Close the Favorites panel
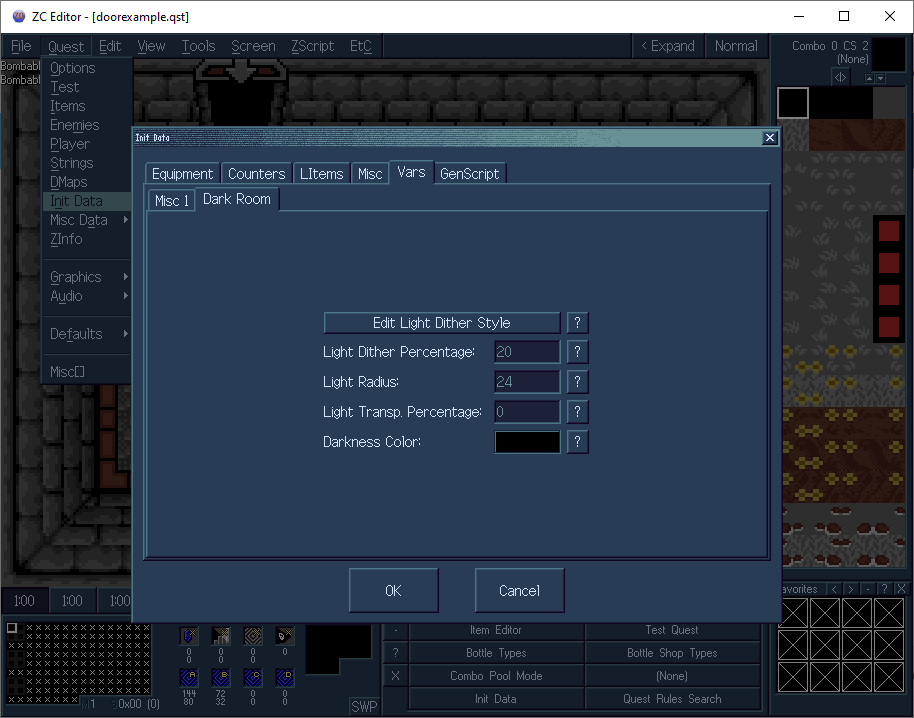The height and width of the screenshot is (718, 914). click(901, 589)
